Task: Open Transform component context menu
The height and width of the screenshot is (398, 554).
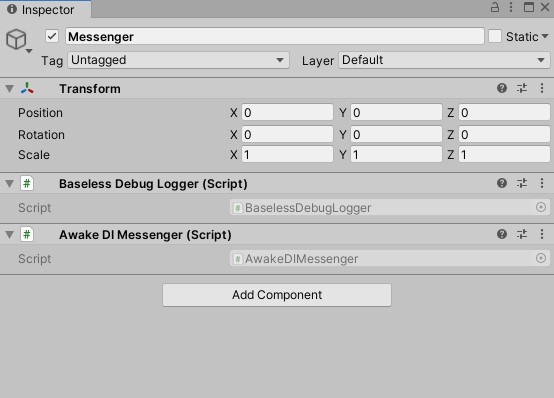Action: (542, 88)
